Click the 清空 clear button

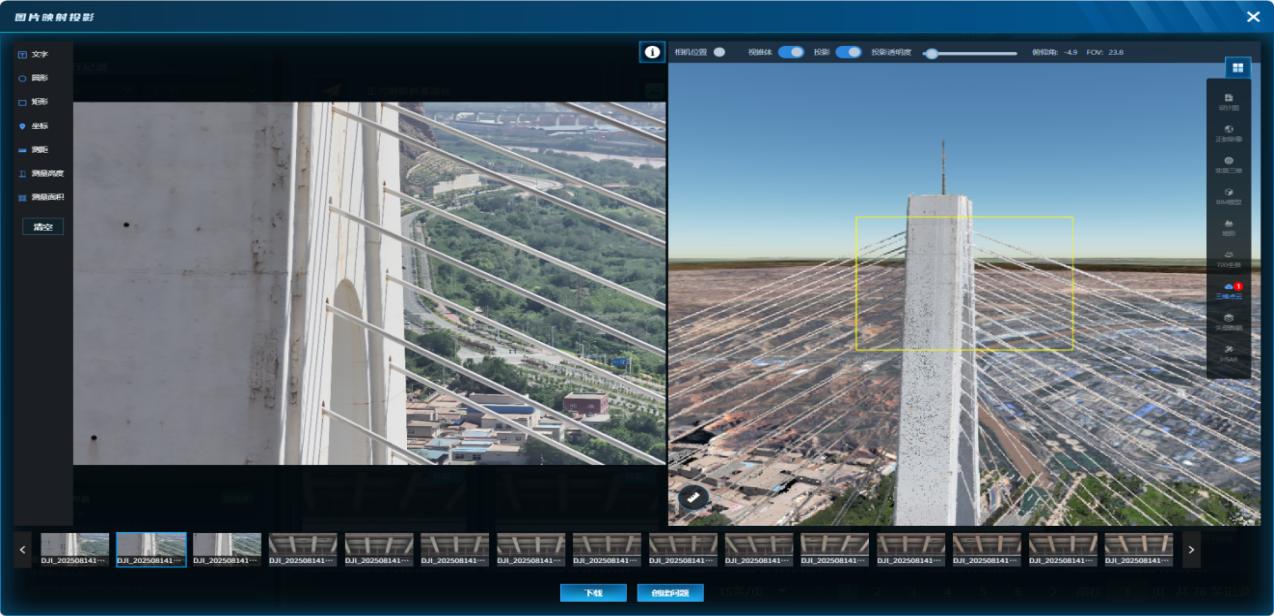coord(43,227)
